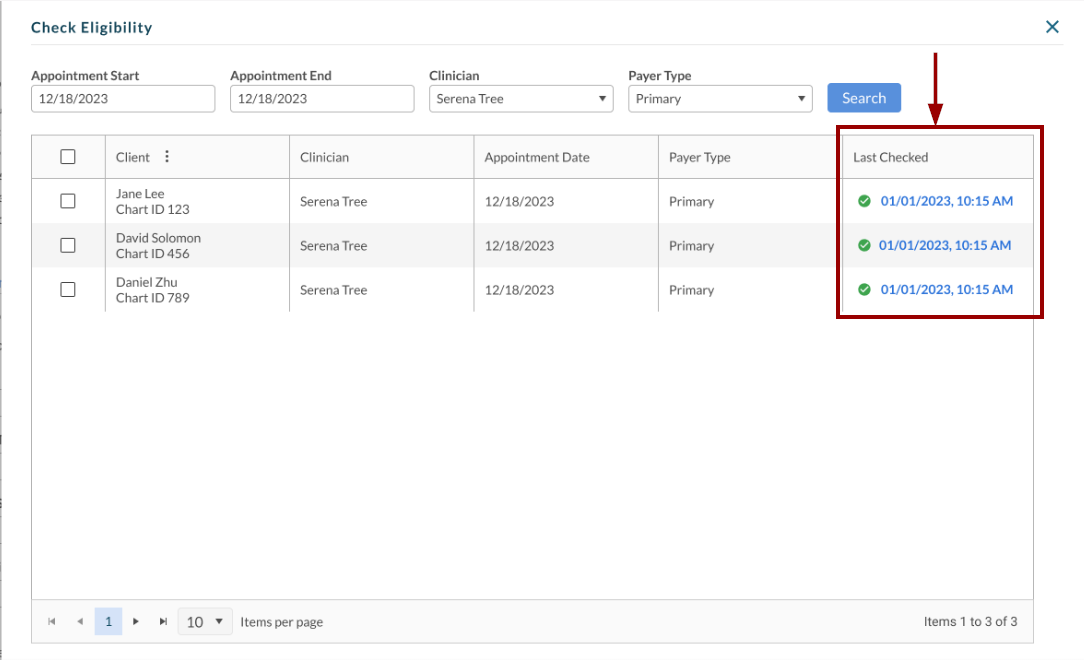This screenshot has width=1084, height=660.
Task: Change items per page dropdown
Action: tap(205, 622)
